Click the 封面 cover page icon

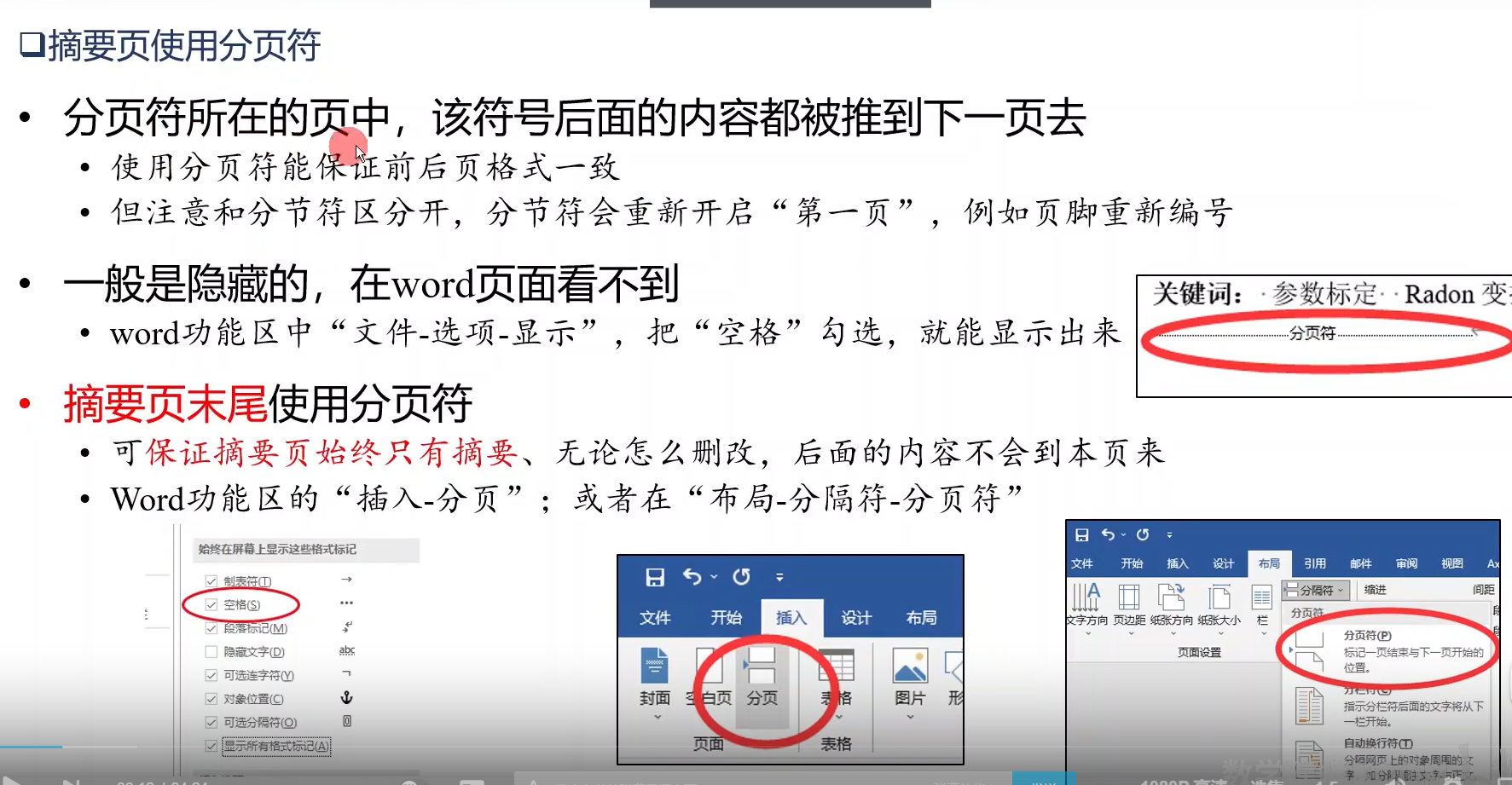coord(655,665)
